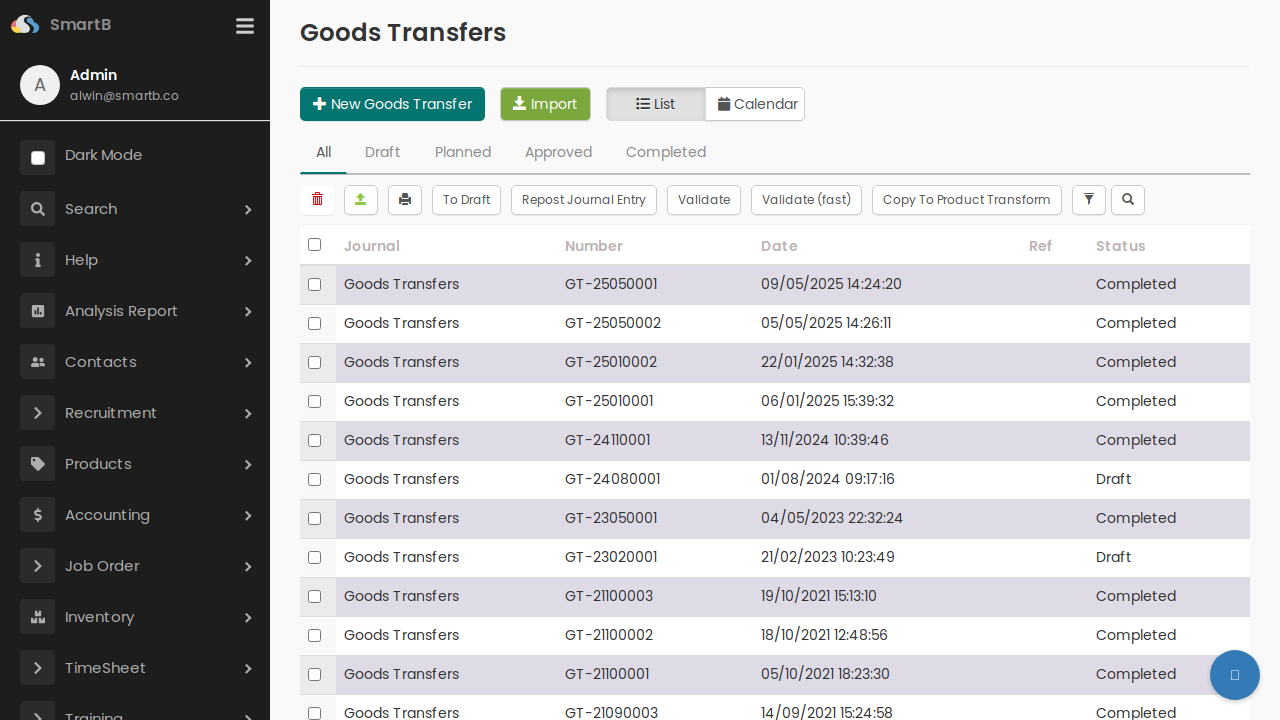Open the print icon in the toolbar
Viewport: 1280px width, 720px height.
404,200
